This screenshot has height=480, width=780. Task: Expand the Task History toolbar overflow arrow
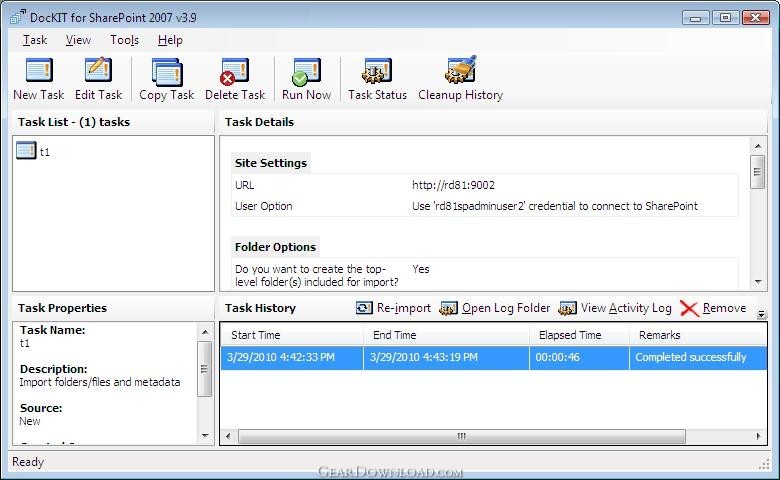[761, 314]
